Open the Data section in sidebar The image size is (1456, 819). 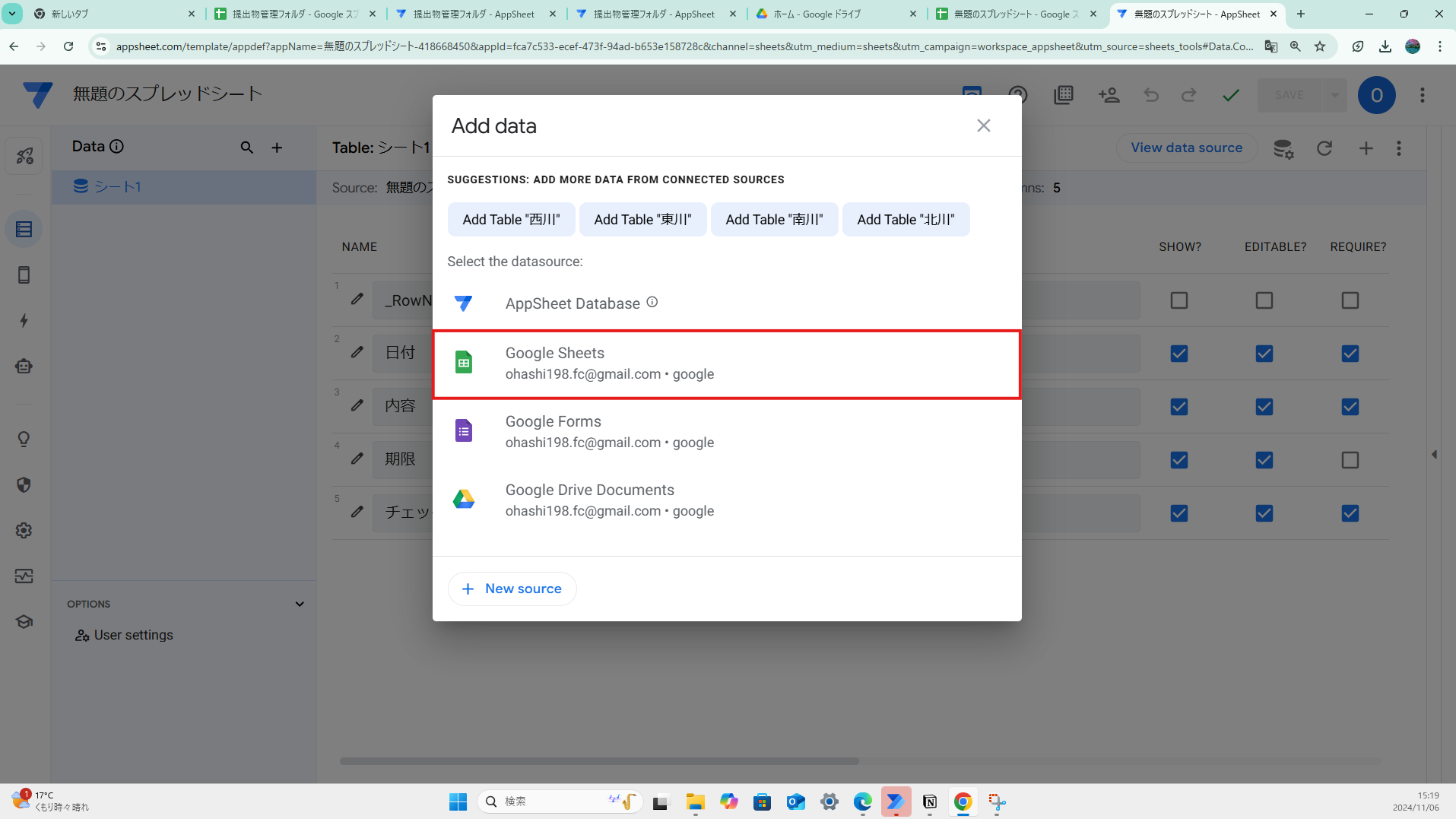(x=24, y=229)
